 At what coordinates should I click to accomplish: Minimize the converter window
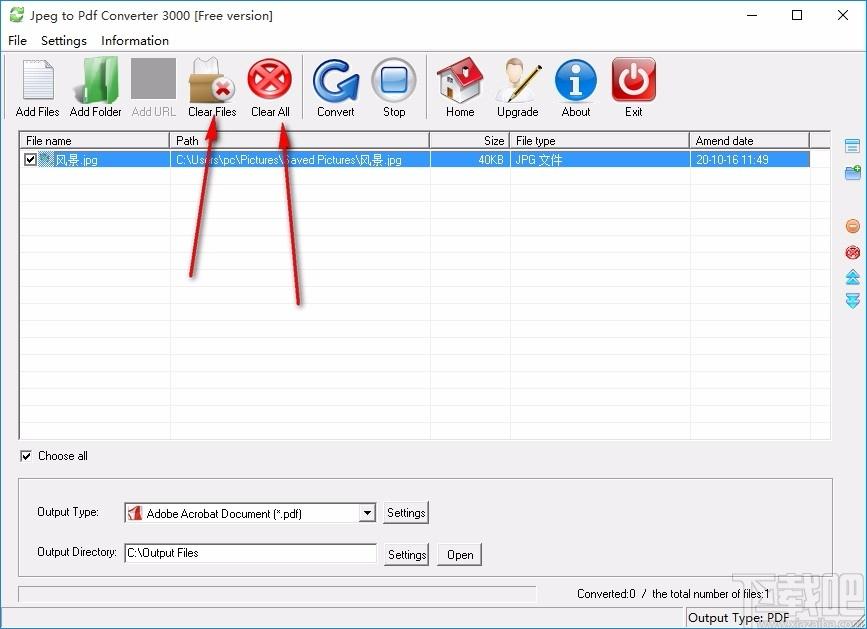click(x=752, y=15)
